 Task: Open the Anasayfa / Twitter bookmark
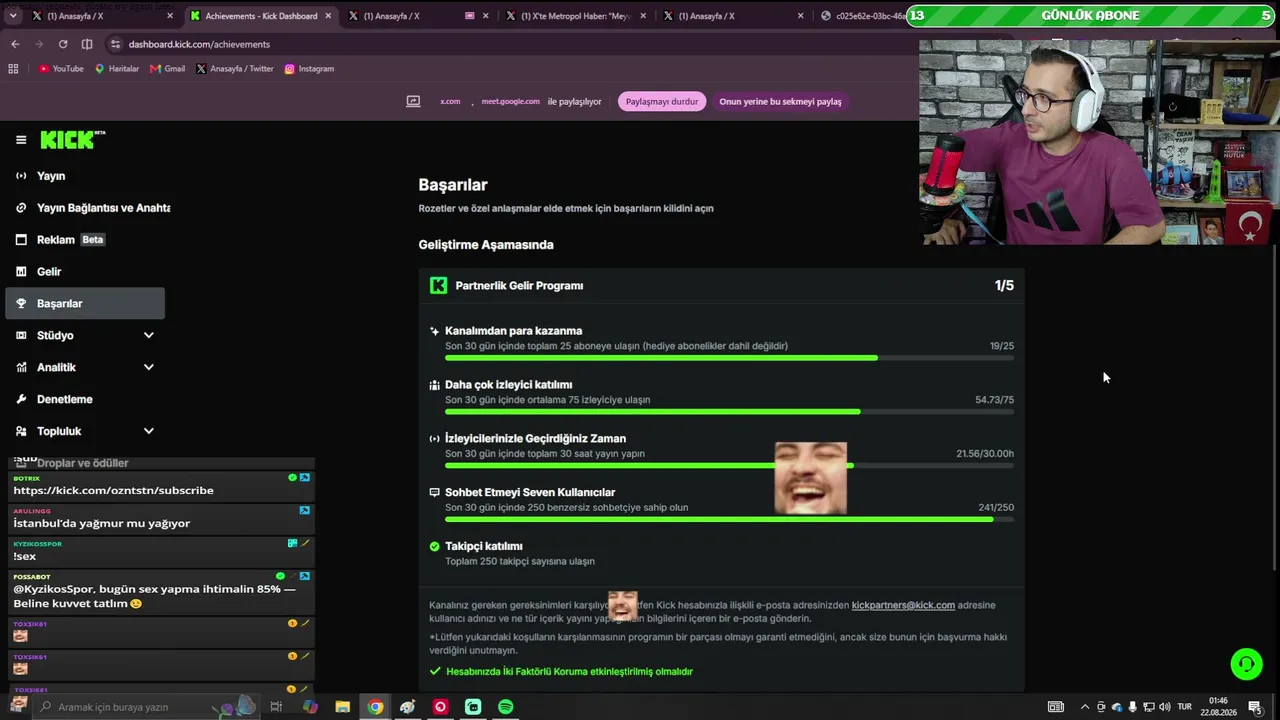coord(235,69)
